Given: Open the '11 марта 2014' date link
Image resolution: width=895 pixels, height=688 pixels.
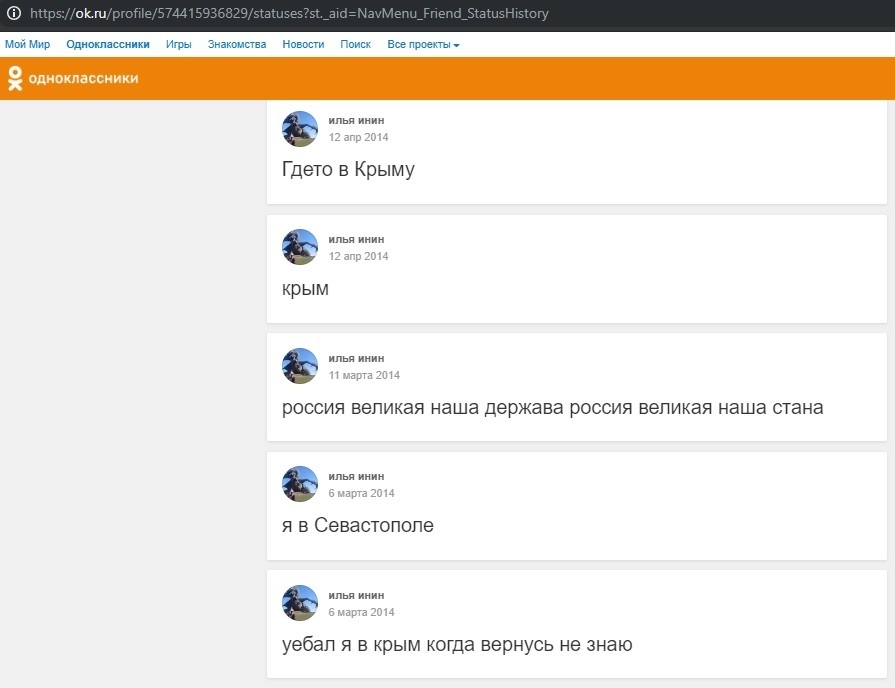Looking at the screenshot, I should pos(364,375).
